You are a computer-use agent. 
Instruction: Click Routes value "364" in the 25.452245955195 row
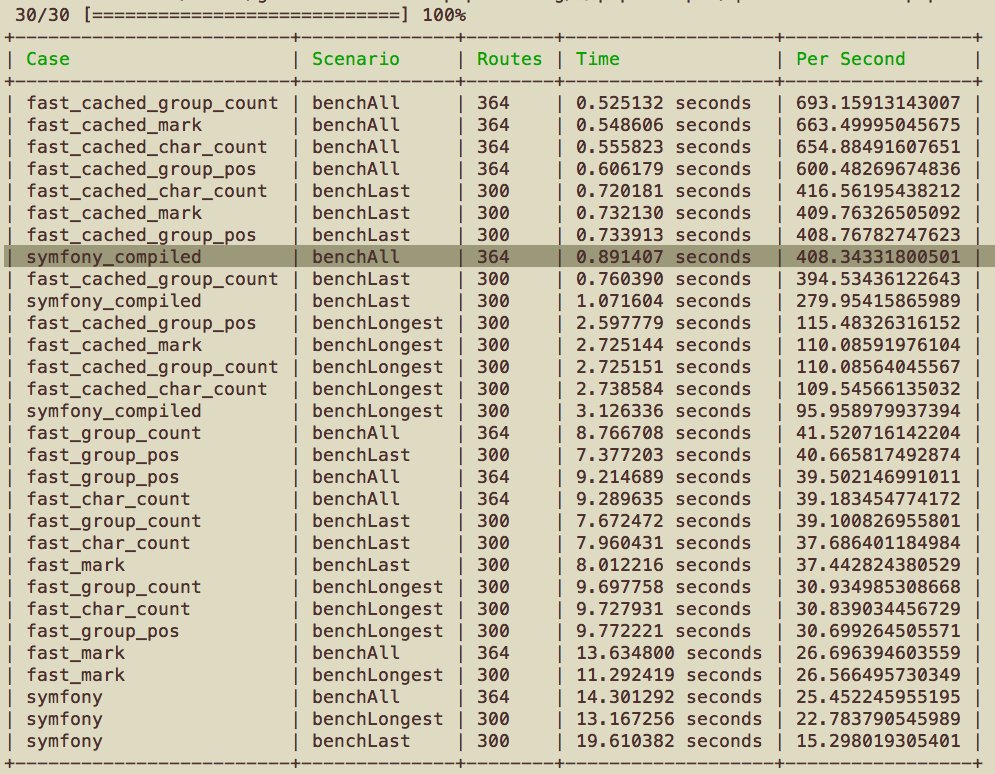[493, 697]
